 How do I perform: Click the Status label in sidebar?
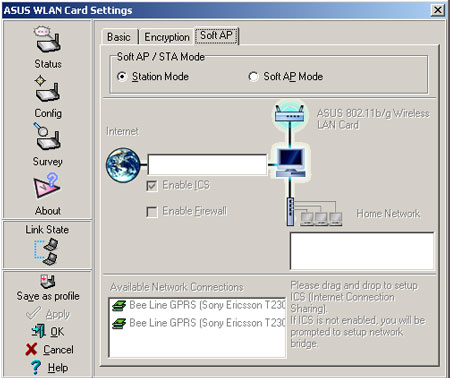[x=48, y=64]
